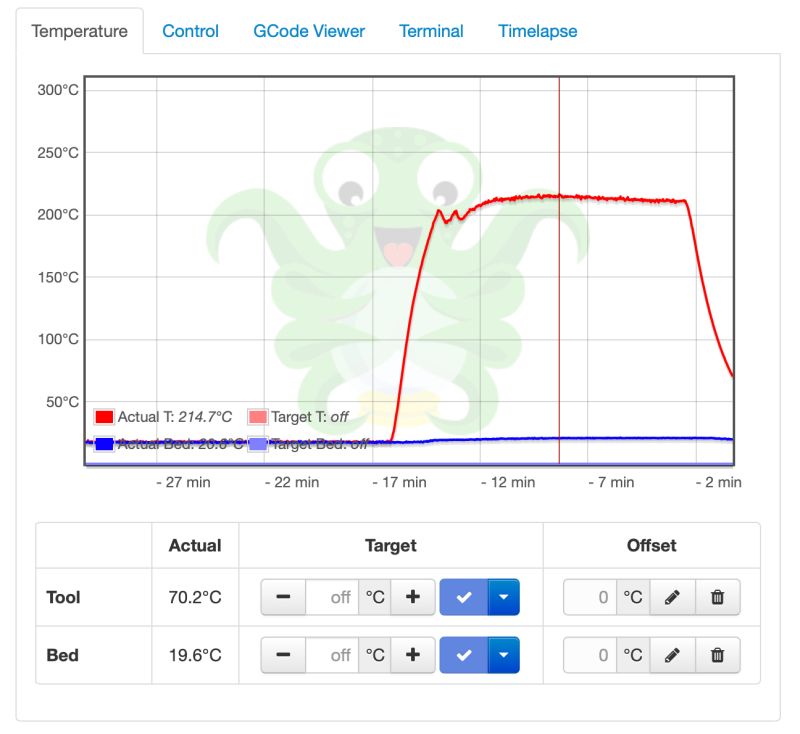The image size is (800, 734).
Task: Click the - 12 min axis label
Action: pos(508,482)
